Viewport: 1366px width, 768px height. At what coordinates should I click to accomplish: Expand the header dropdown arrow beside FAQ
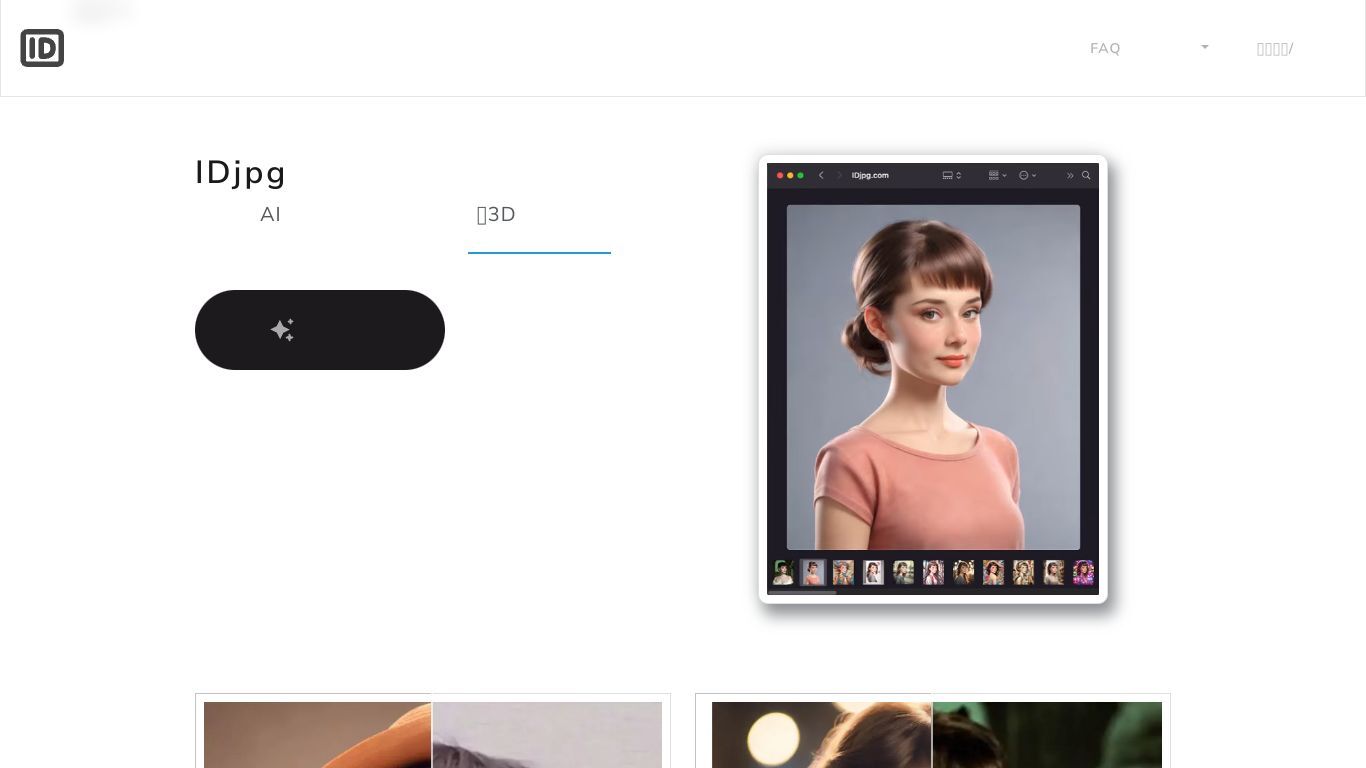(1205, 47)
